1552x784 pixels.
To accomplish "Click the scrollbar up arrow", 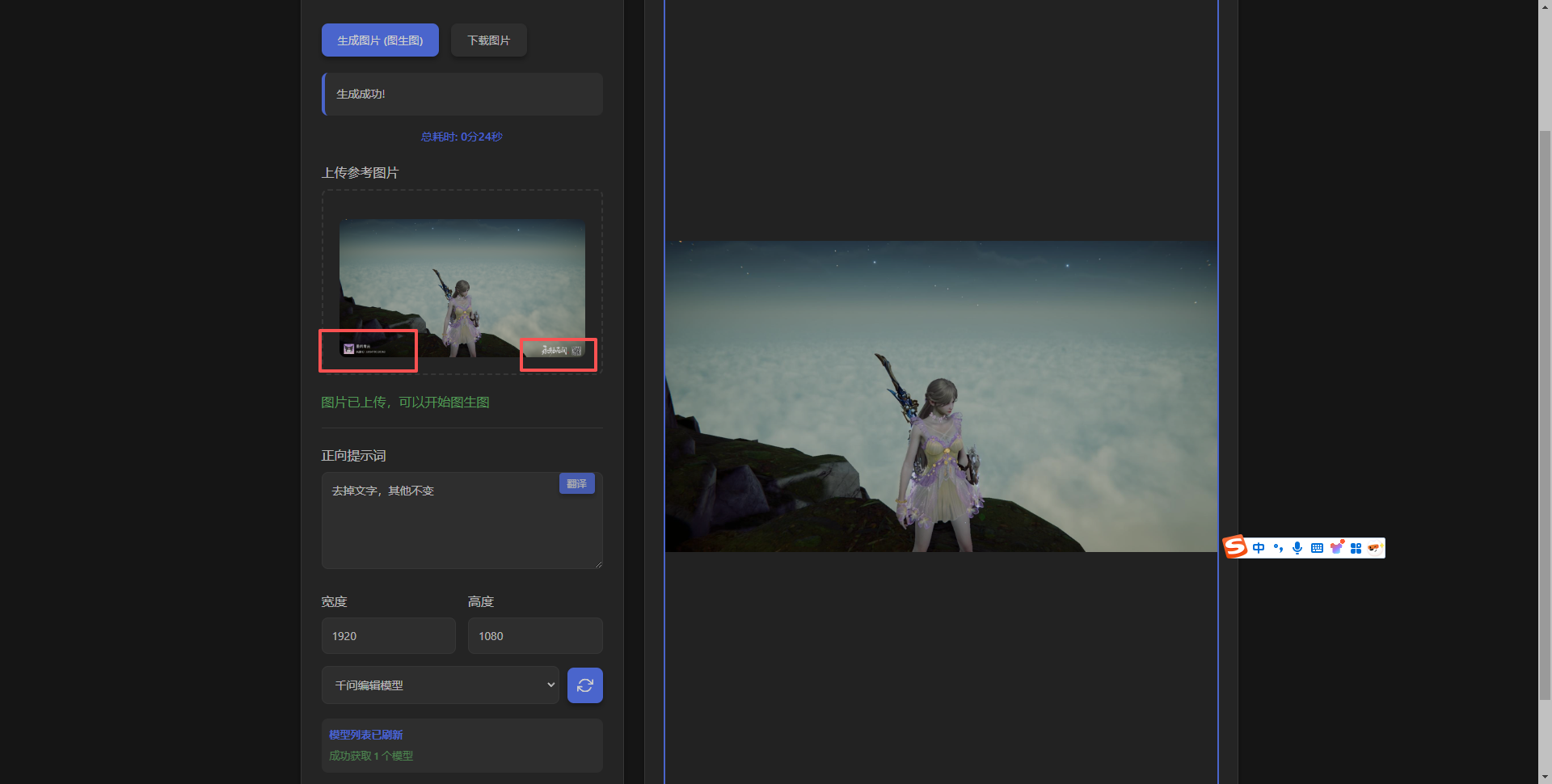I will (x=1545, y=6).
